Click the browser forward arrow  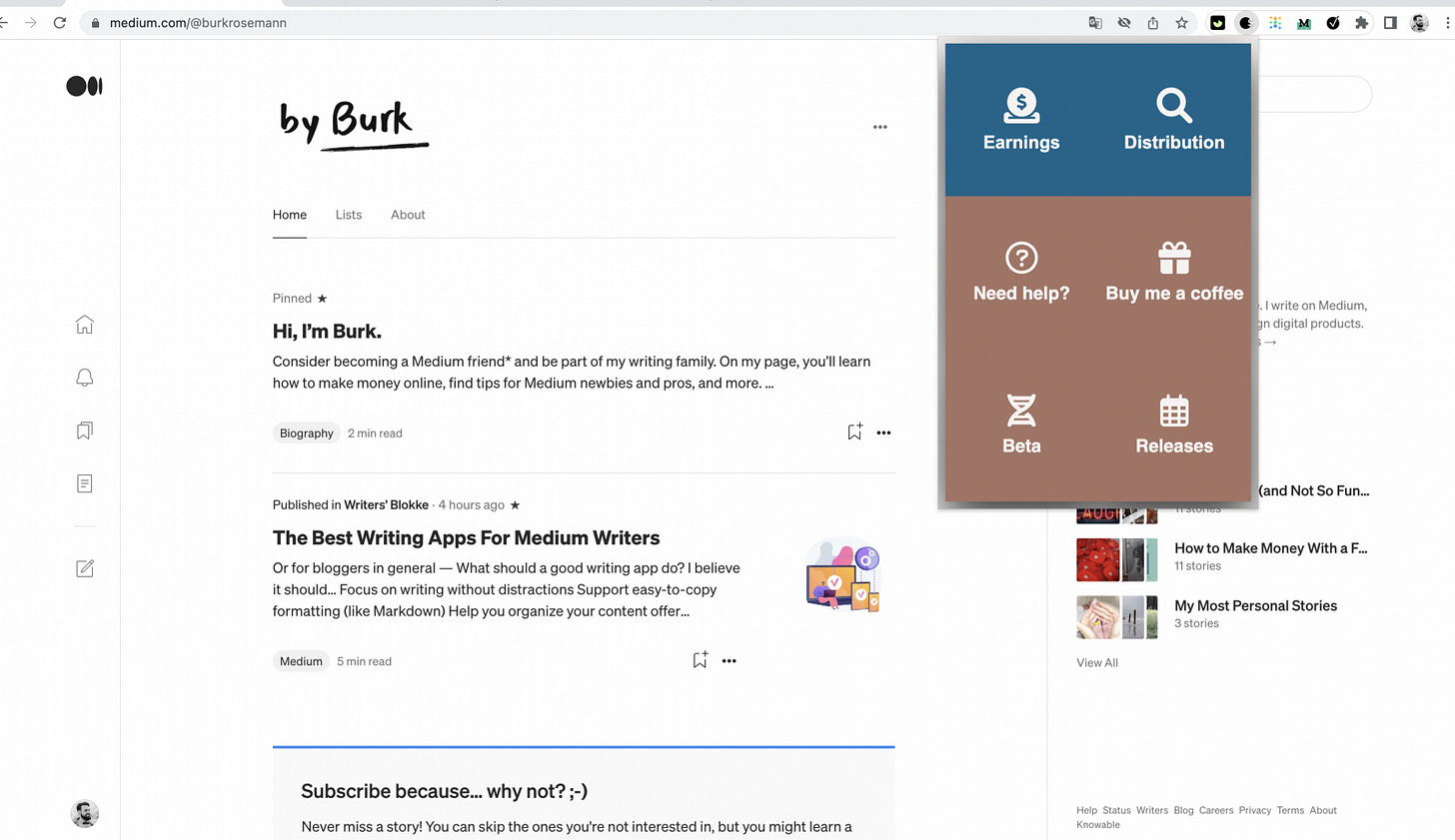[31, 22]
